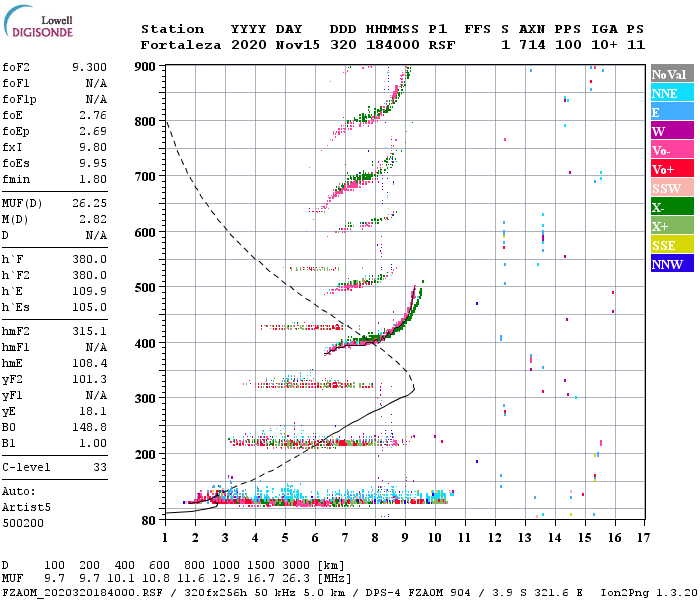Click the RSF program label in header
This screenshot has height=600, width=700.
click(x=442, y=45)
